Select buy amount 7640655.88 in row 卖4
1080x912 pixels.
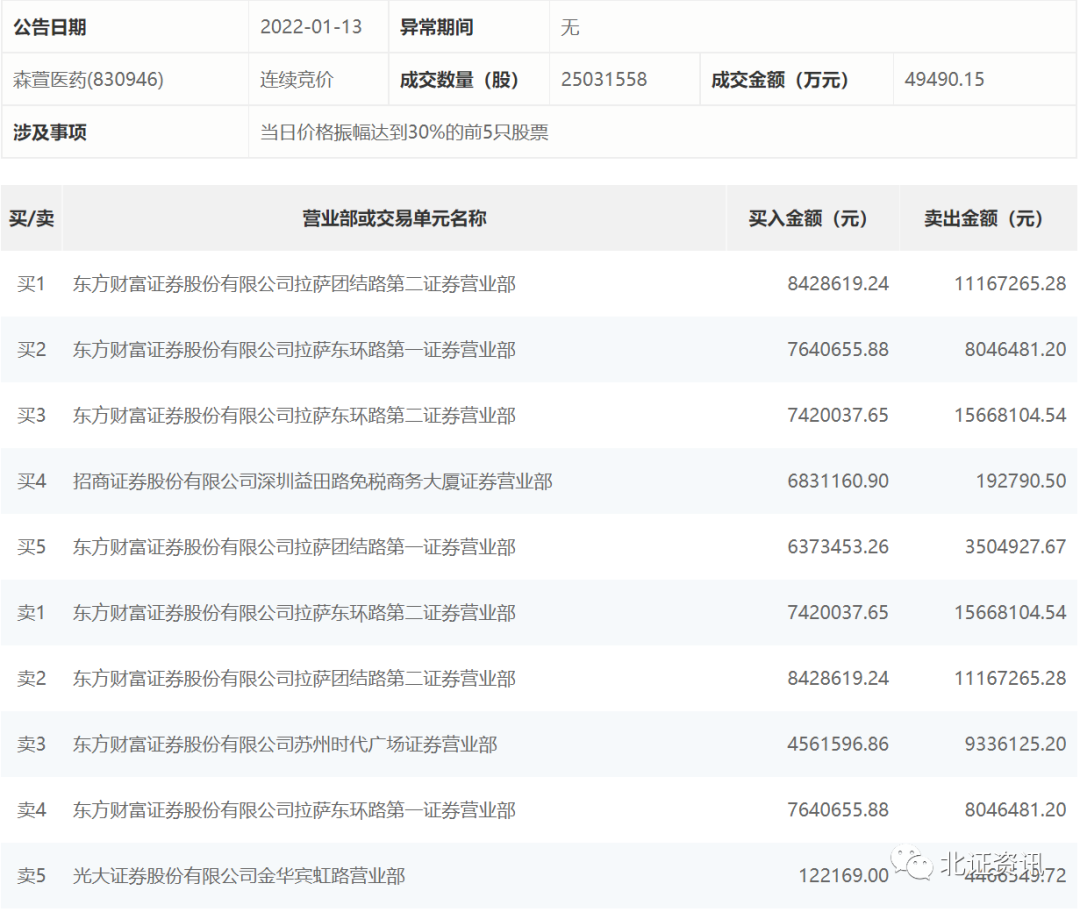[838, 810]
